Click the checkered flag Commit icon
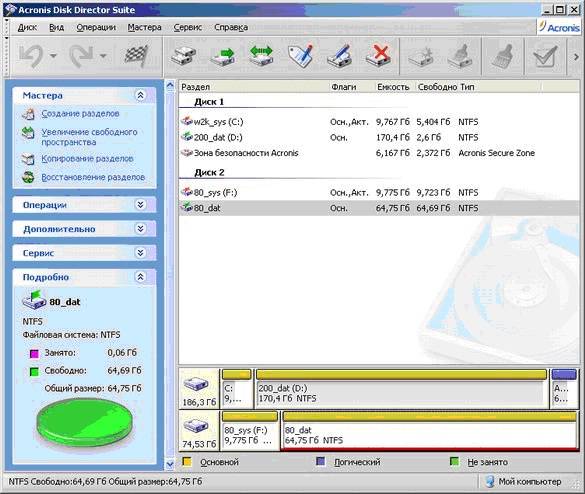Image resolution: width=585 pixels, height=494 pixels. pos(136,56)
